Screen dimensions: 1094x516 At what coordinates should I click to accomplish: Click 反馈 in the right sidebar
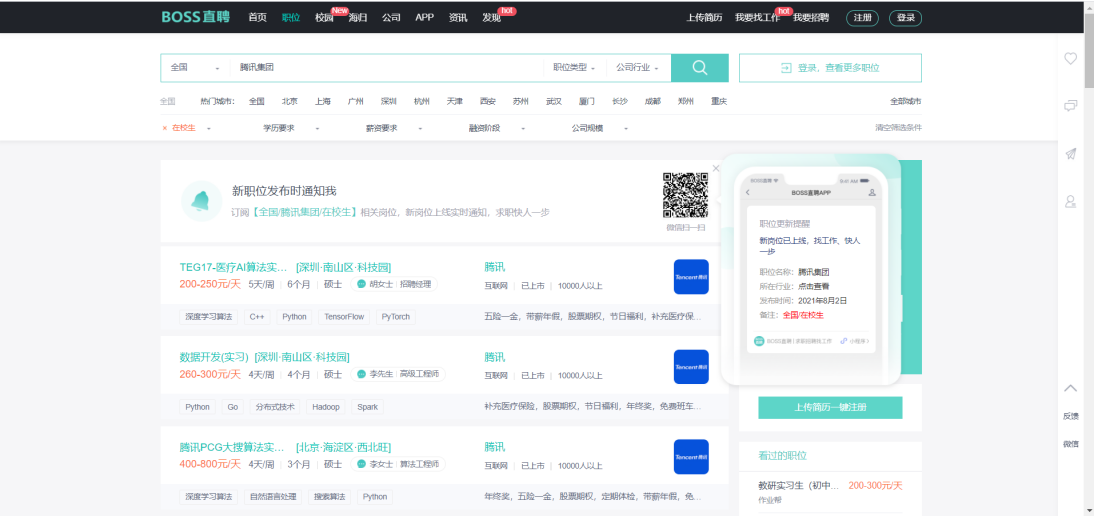[1070, 416]
